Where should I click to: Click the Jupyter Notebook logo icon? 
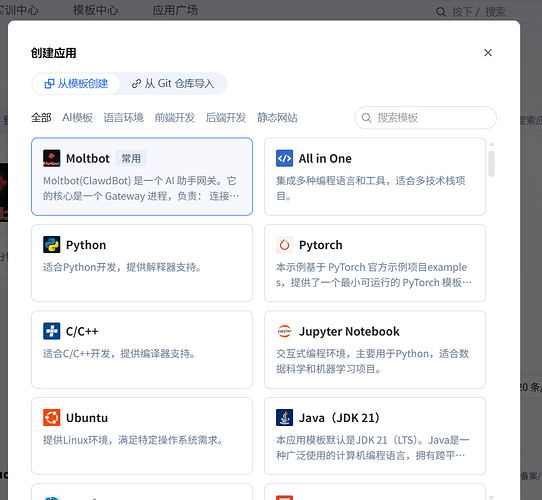(284, 331)
